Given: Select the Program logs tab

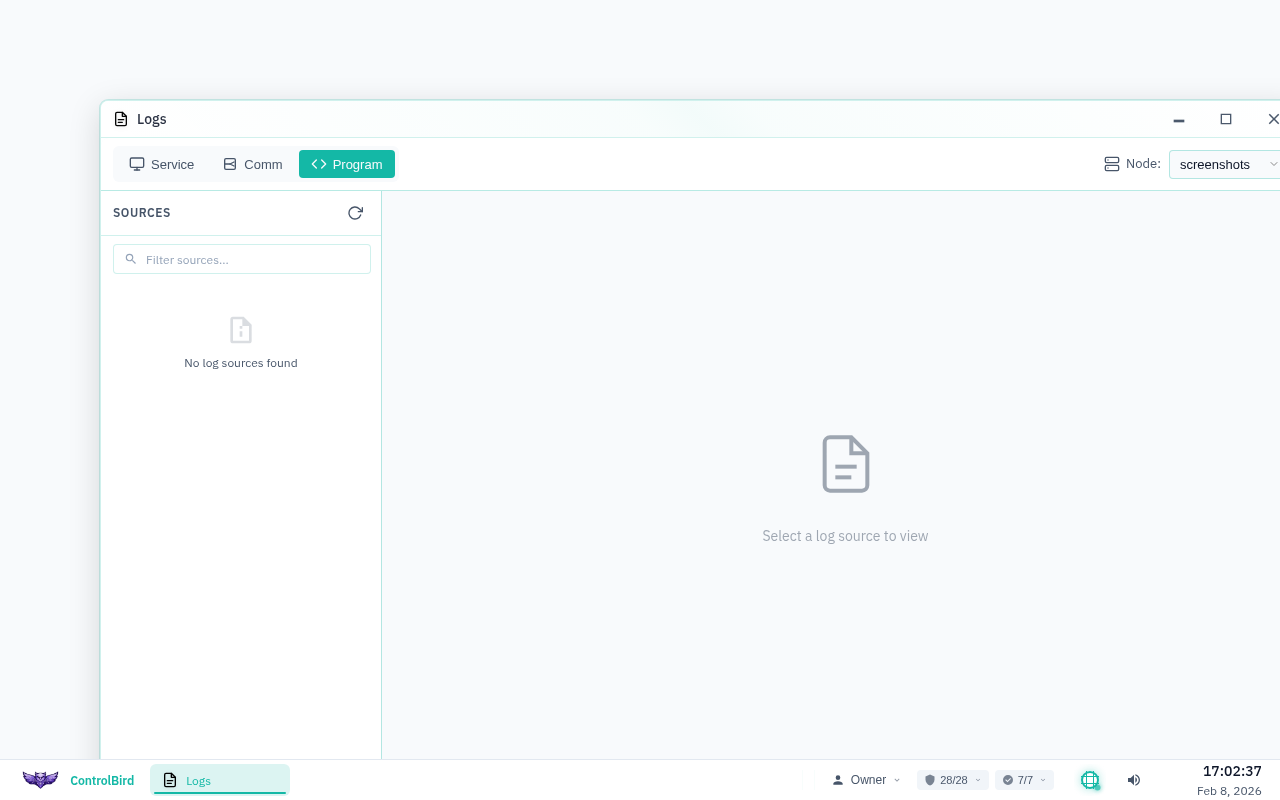Looking at the screenshot, I should [347, 164].
